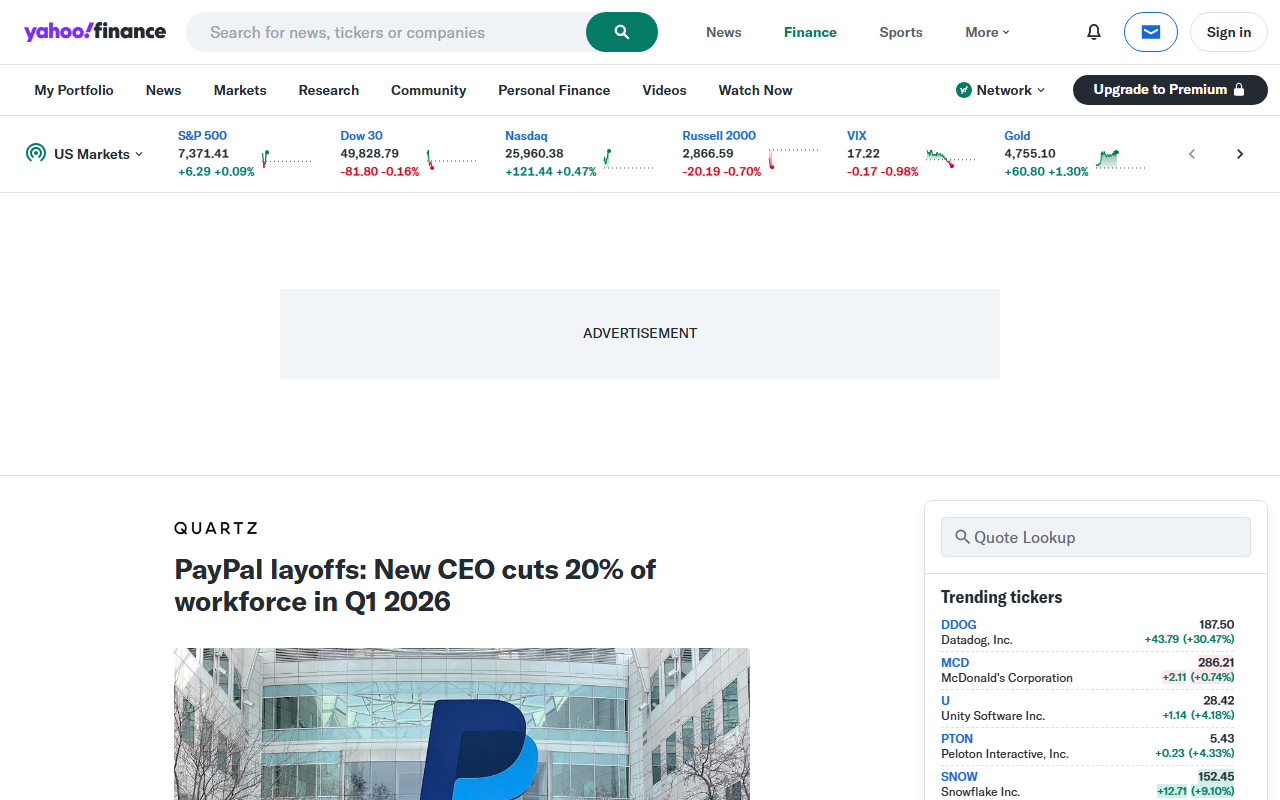1280x800 pixels.
Task: Open the Markets menu item
Action: 240,90
